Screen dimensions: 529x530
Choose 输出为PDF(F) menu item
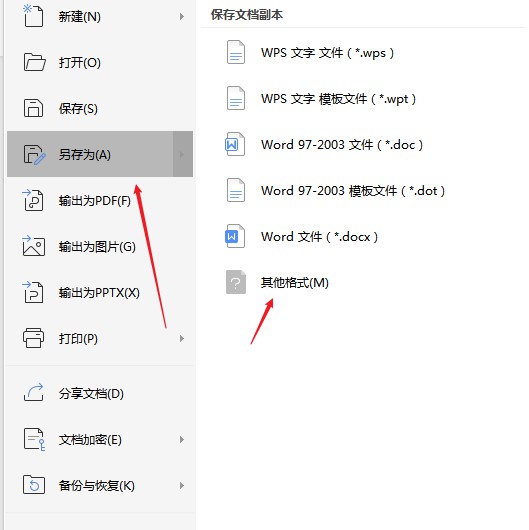coord(100,201)
